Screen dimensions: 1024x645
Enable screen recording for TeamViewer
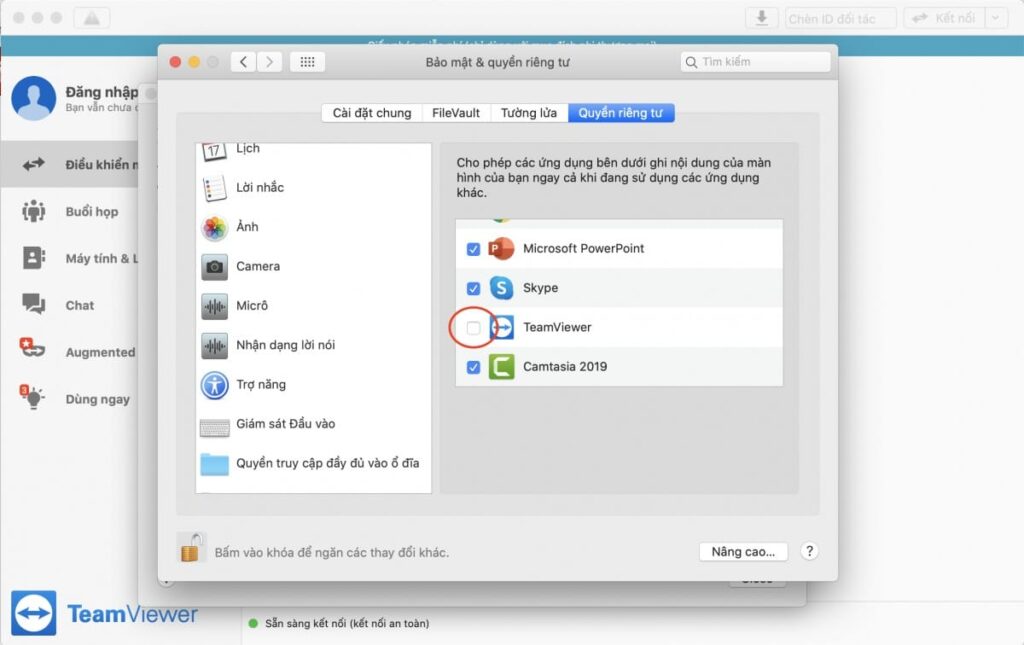coord(471,326)
